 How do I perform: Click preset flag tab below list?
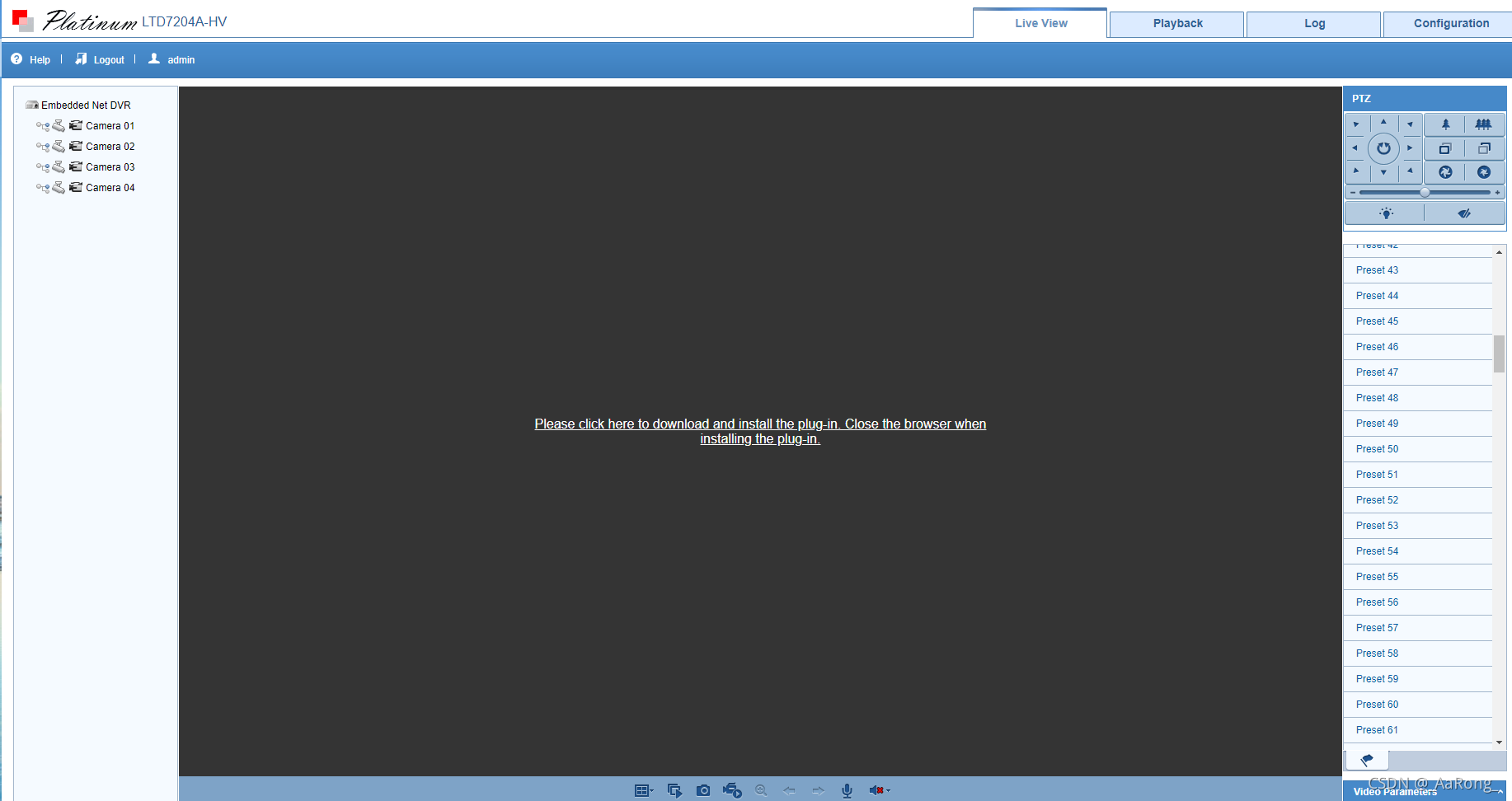1367,760
